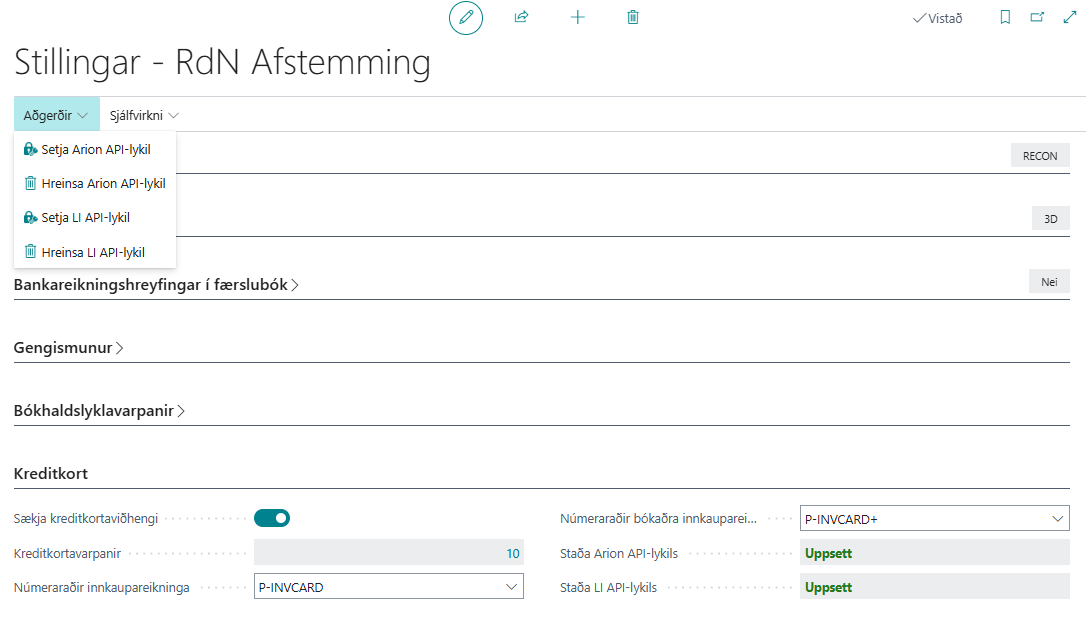Choose Hreinsa LI API-lykil
Viewport: 1087px width, 625px height.
pyautogui.click(x=95, y=252)
